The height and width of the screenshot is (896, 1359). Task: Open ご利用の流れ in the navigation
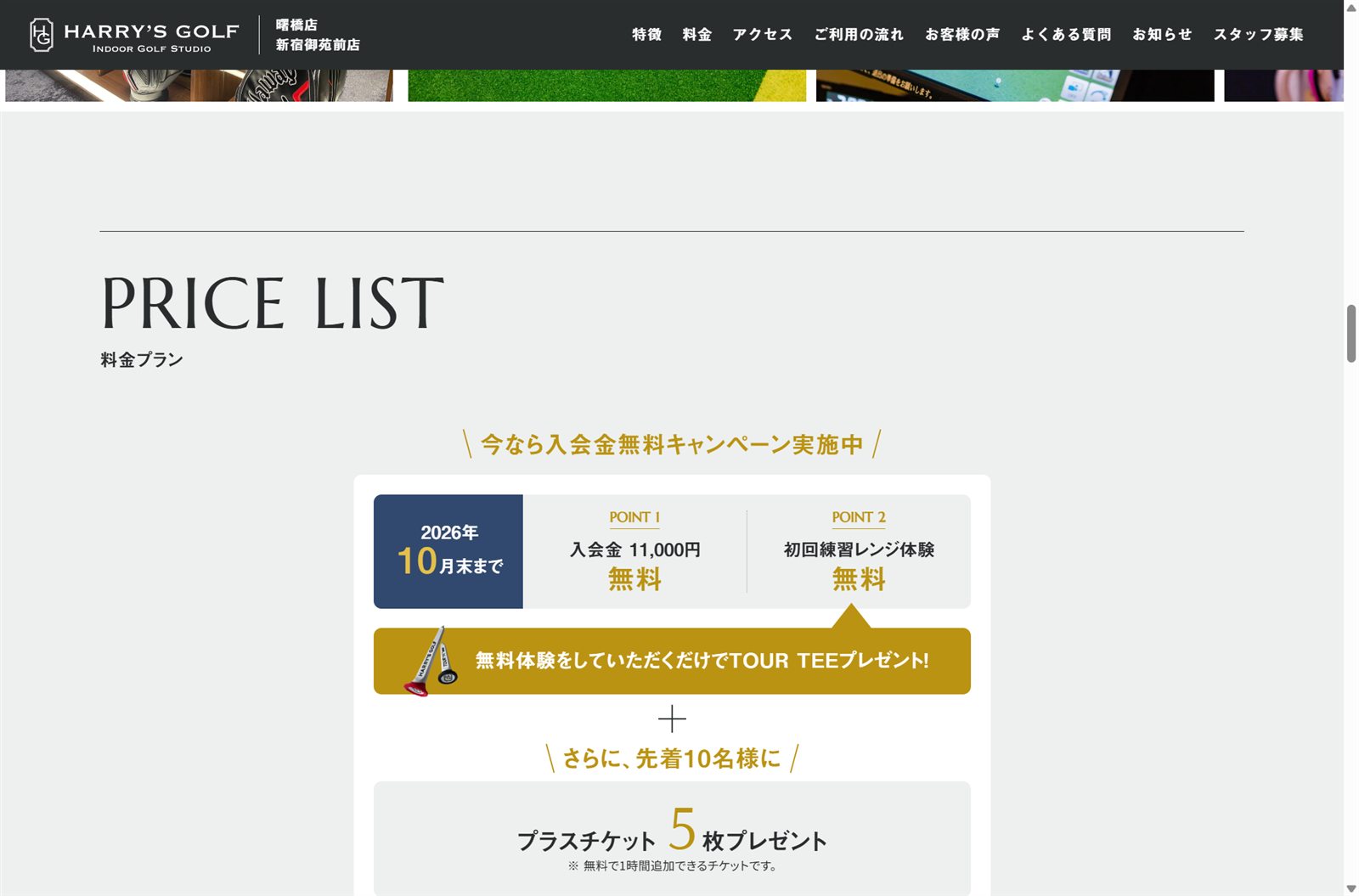(859, 35)
